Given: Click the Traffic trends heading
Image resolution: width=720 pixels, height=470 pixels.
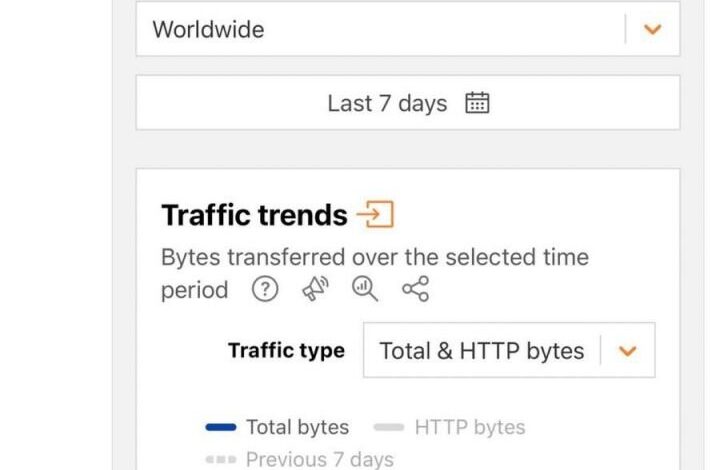Looking at the screenshot, I should coord(254,215).
